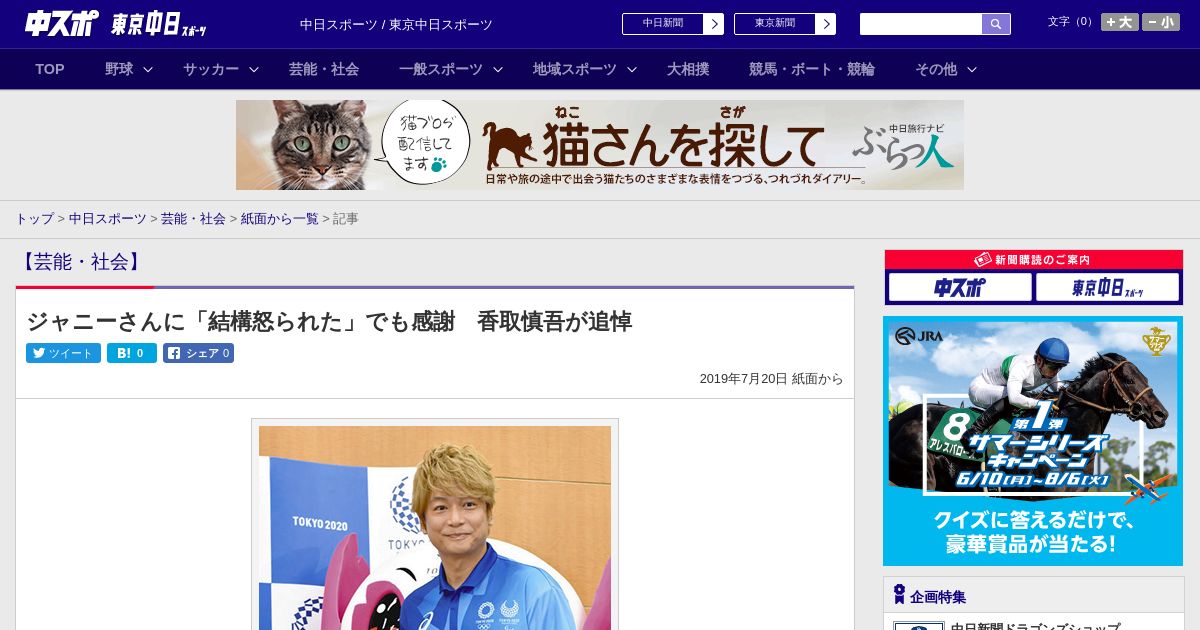
Task: Share article via Facebook シェア button
Action: 198,353
